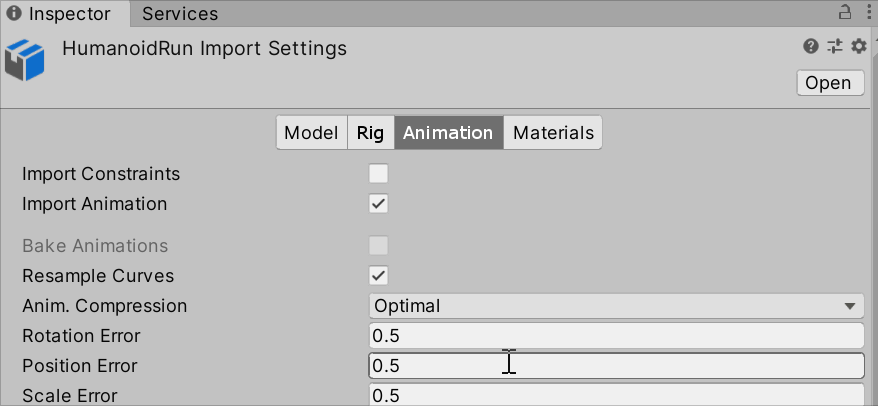The image size is (878, 406).
Task: Select the Model tab
Action: pyautogui.click(x=310, y=133)
